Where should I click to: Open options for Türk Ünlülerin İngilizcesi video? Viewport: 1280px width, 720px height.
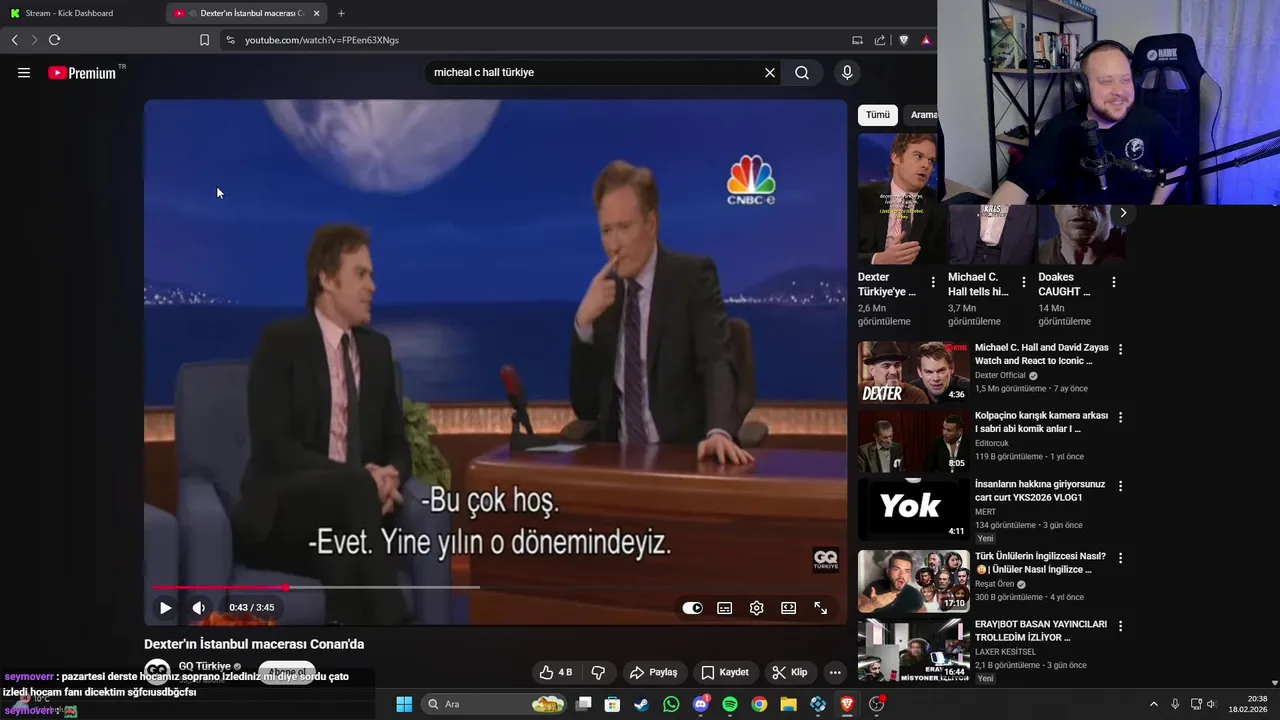pos(1120,557)
